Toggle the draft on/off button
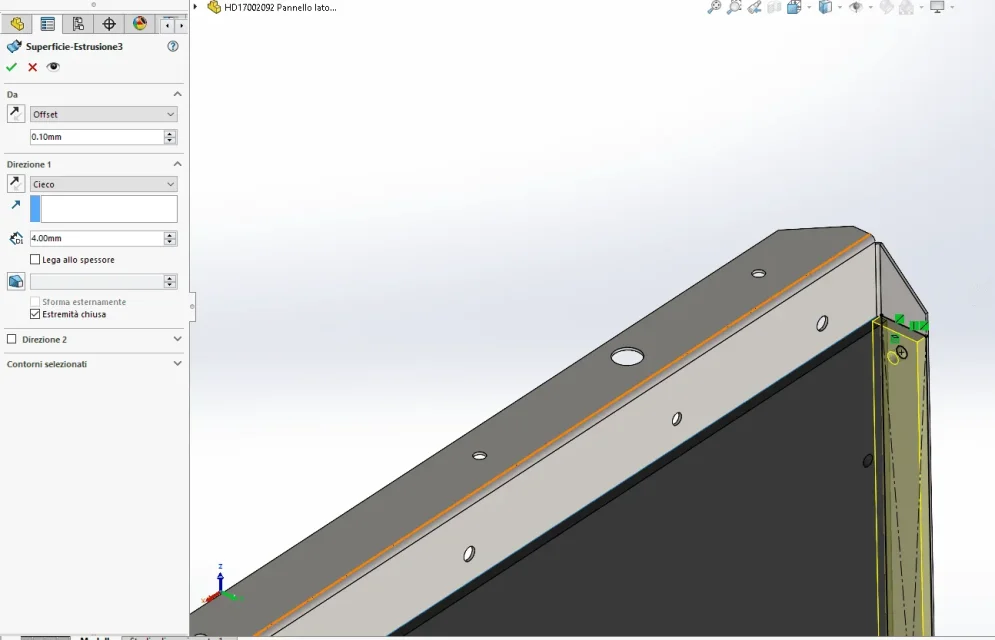 click(x=16, y=281)
